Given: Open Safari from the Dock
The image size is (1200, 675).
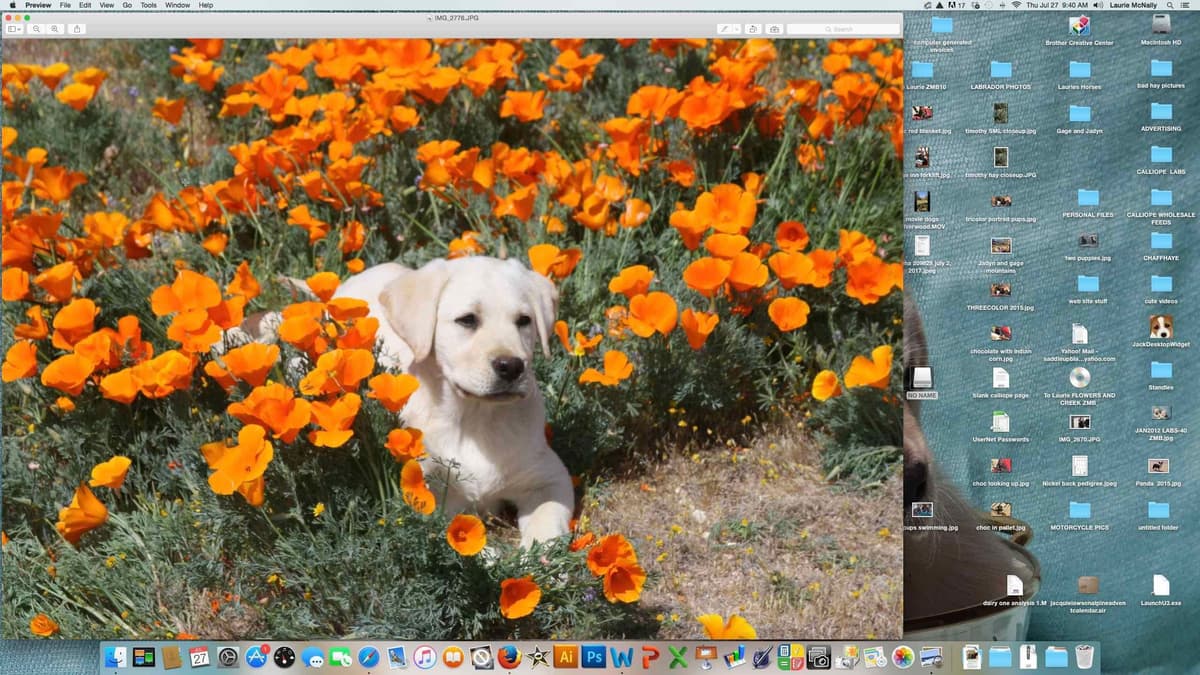Looking at the screenshot, I should tap(368, 657).
